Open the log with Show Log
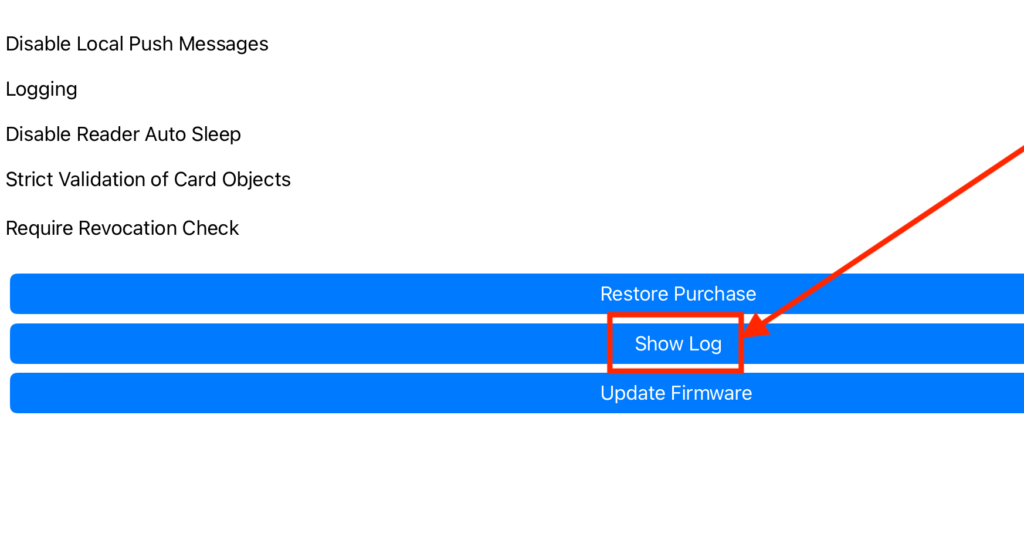 (517, 343)
